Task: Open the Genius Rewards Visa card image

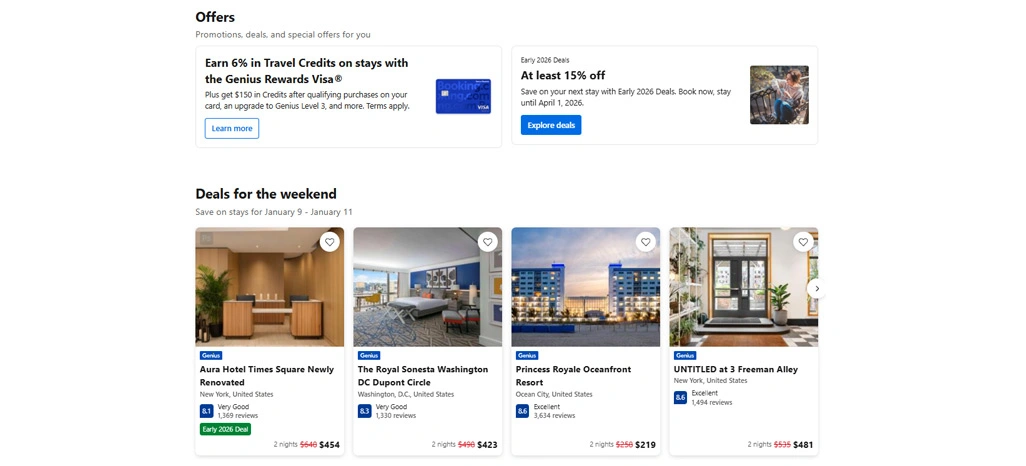Action: pos(463,96)
